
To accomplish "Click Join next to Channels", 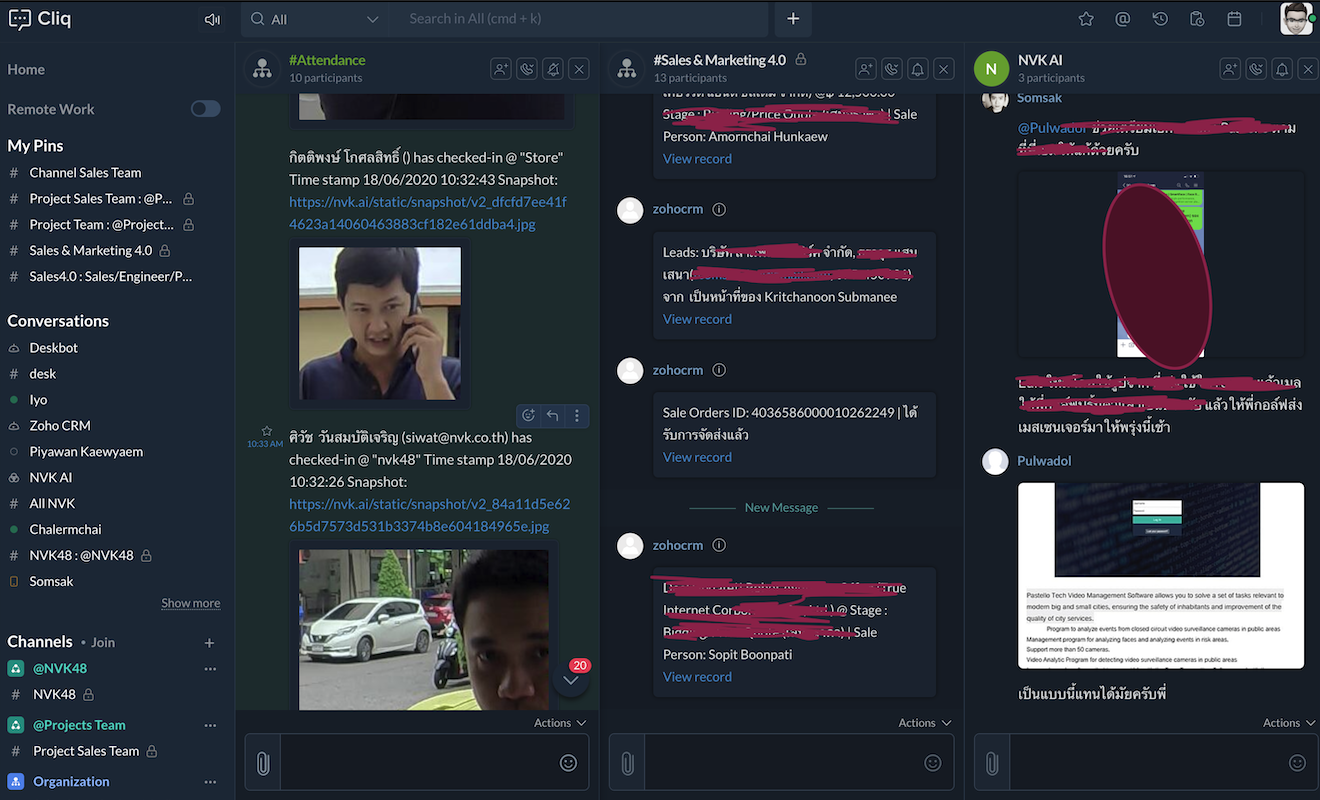I will 103,642.
